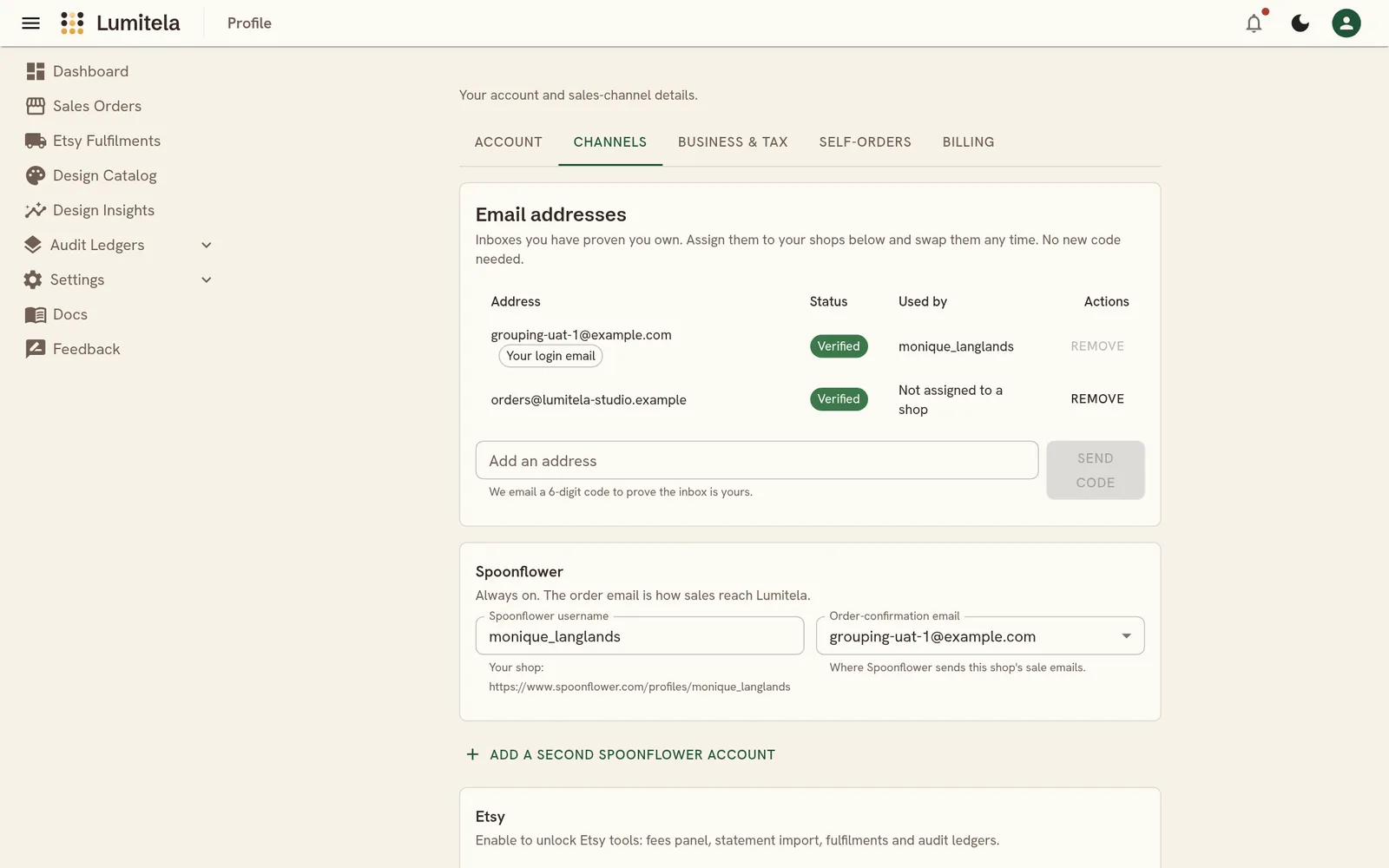Click the Design Catalog palette icon
1389x868 pixels.
[36, 175]
